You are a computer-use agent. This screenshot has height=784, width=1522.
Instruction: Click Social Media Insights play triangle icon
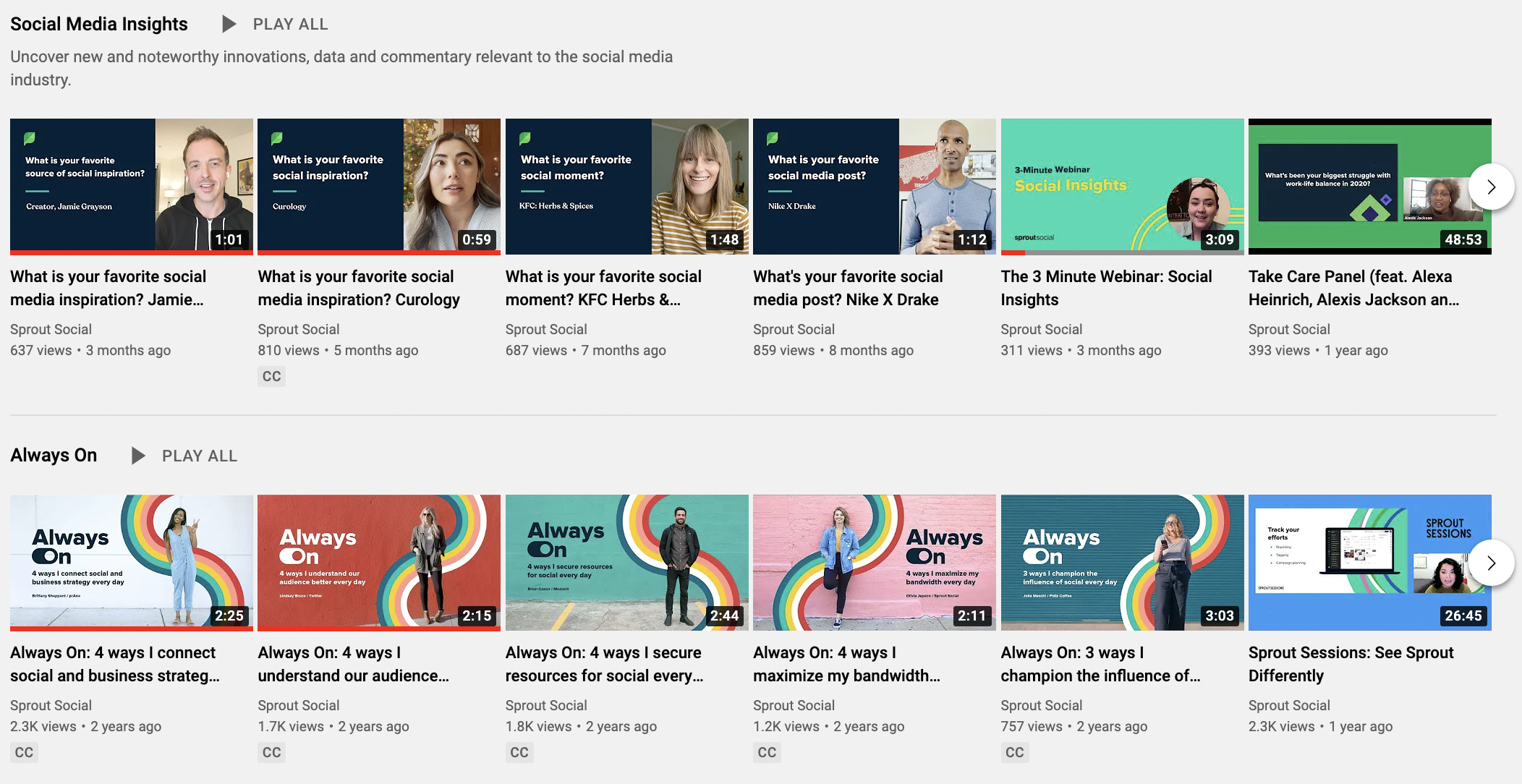coord(229,24)
